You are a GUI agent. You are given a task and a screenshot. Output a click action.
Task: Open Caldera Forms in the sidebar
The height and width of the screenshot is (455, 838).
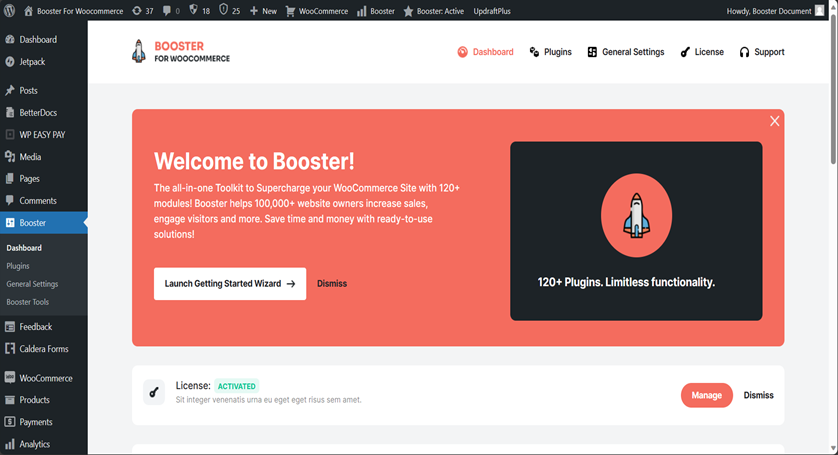coord(44,349)
